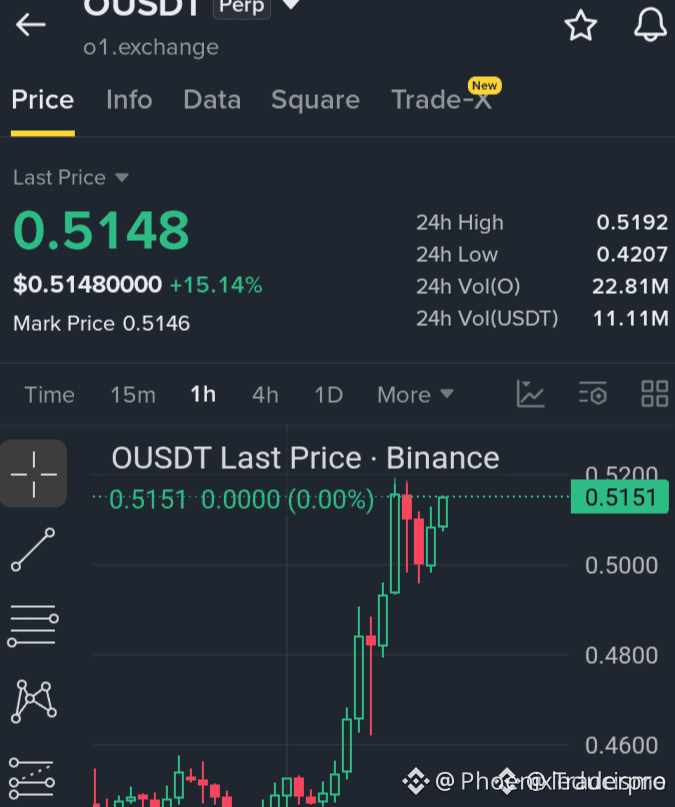
Task: Select the 1D chart interval
Action: [329, 395]
